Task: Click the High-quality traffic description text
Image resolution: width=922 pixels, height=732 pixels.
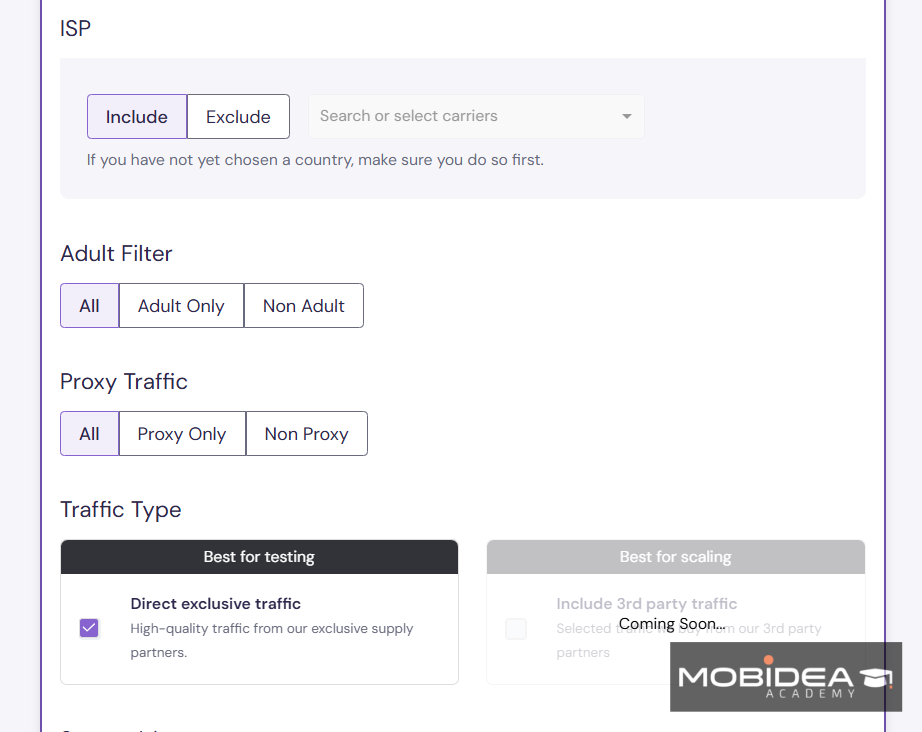Action: click(x=272, y=640)
